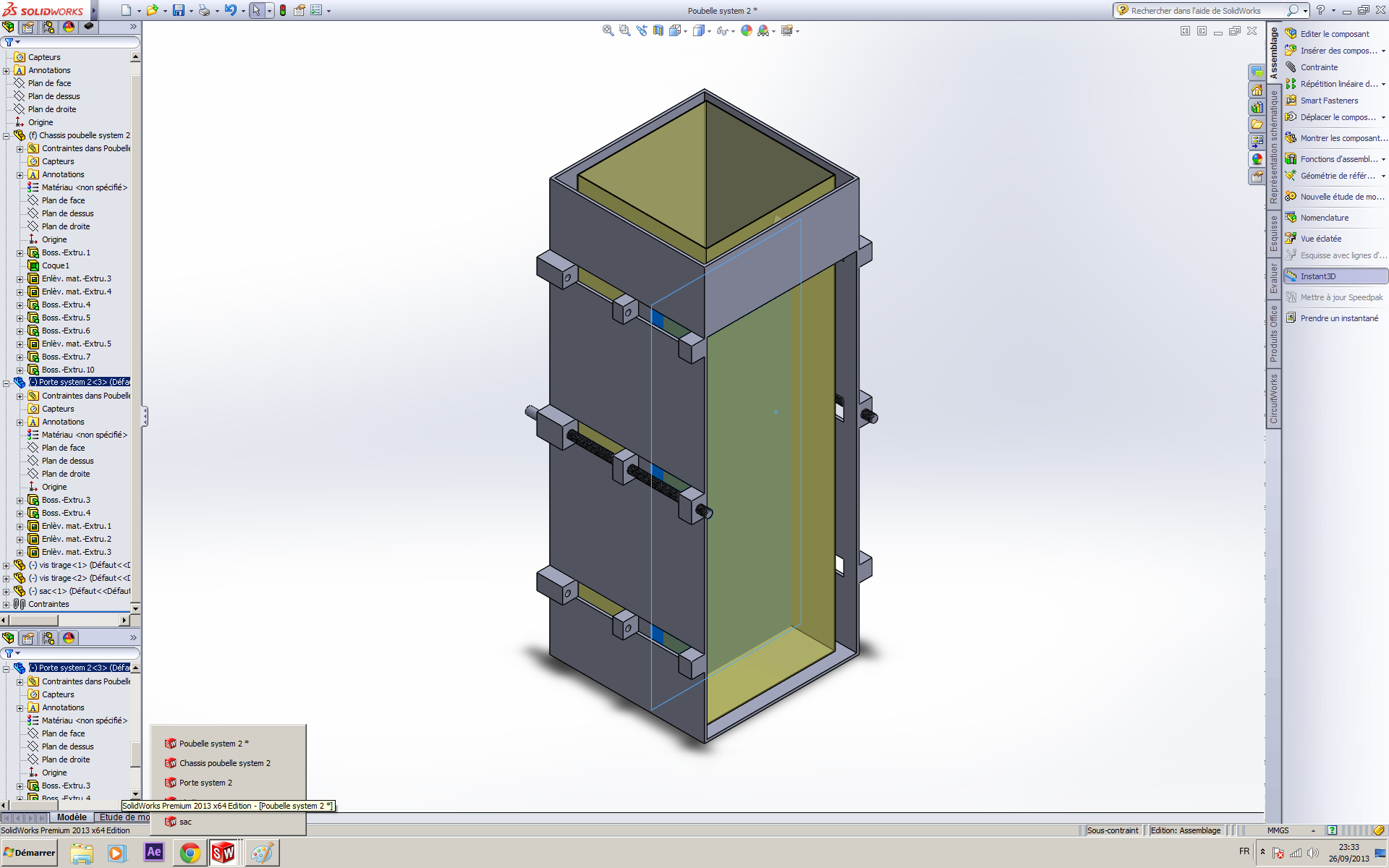Open Google Chrome from taskbar
Viewport: 1389px width, 868px height.
[x=190, y=853]
